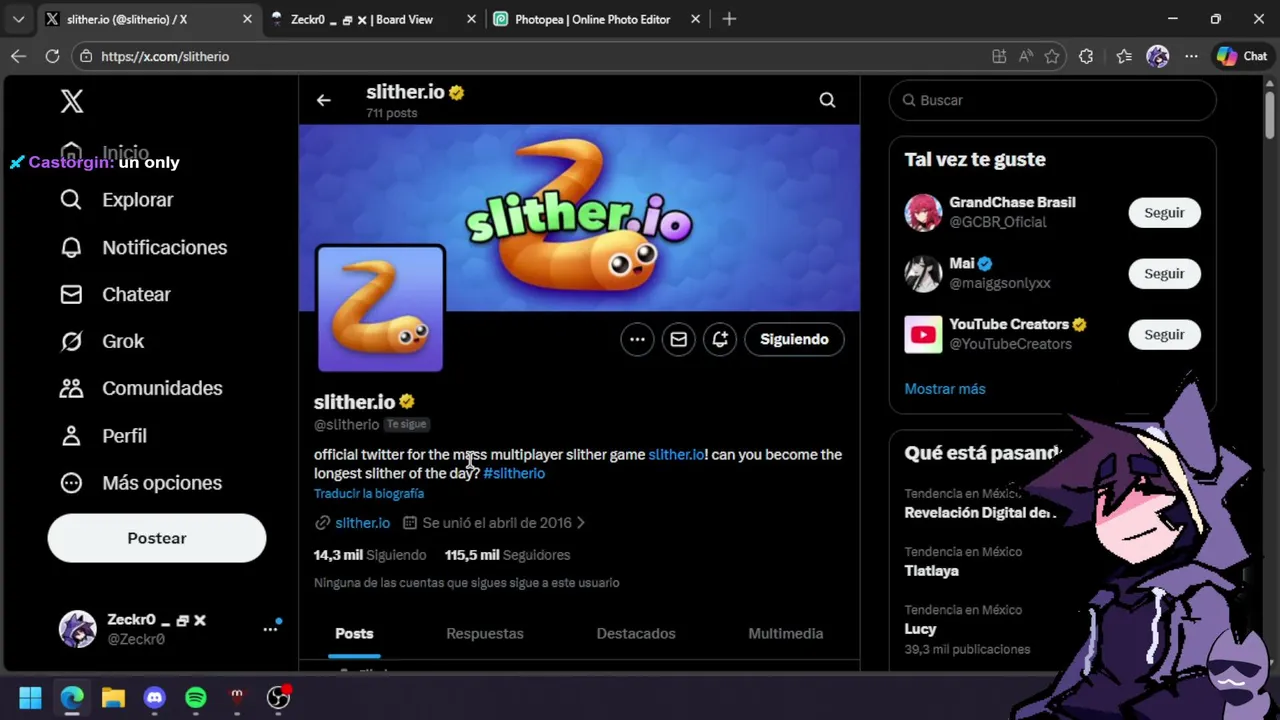Click the Buscar search field
This screenshot has height=720, width=1280.
pos(1052,100)
